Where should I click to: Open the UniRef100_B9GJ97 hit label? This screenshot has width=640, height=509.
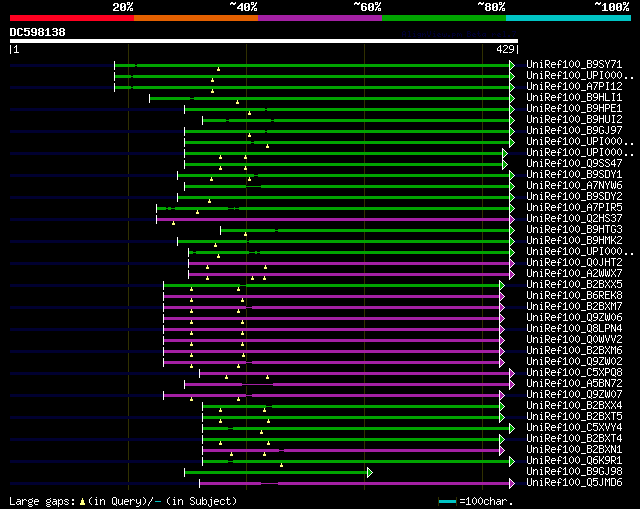(574, 131)
